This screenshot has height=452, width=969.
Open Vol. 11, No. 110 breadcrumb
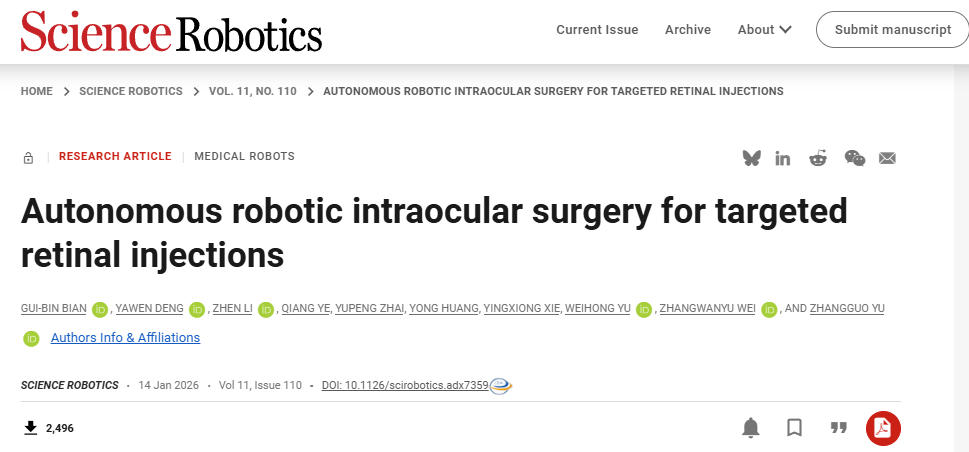click(253, 91)
